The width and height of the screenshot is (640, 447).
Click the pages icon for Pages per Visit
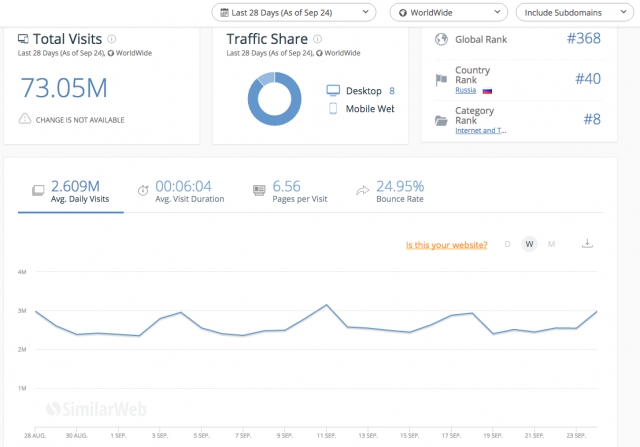click(259, 190)
